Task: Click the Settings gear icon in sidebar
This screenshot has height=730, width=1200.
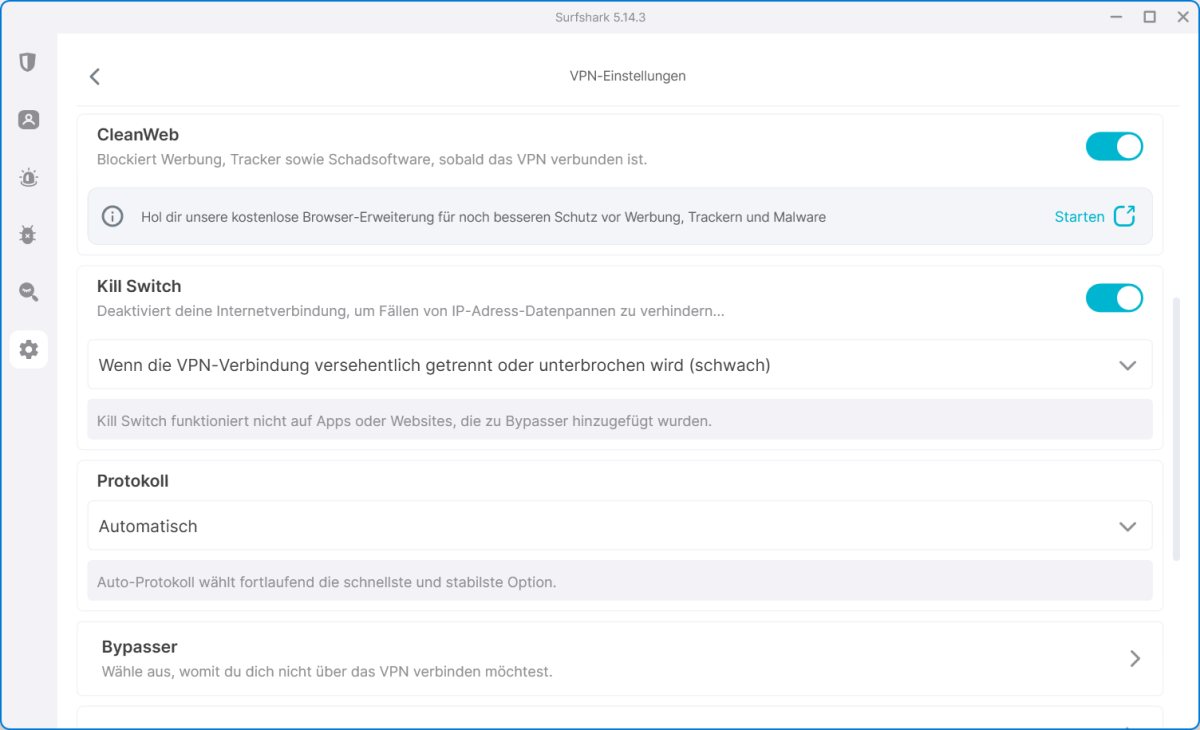Action: [x=28, y=349]
